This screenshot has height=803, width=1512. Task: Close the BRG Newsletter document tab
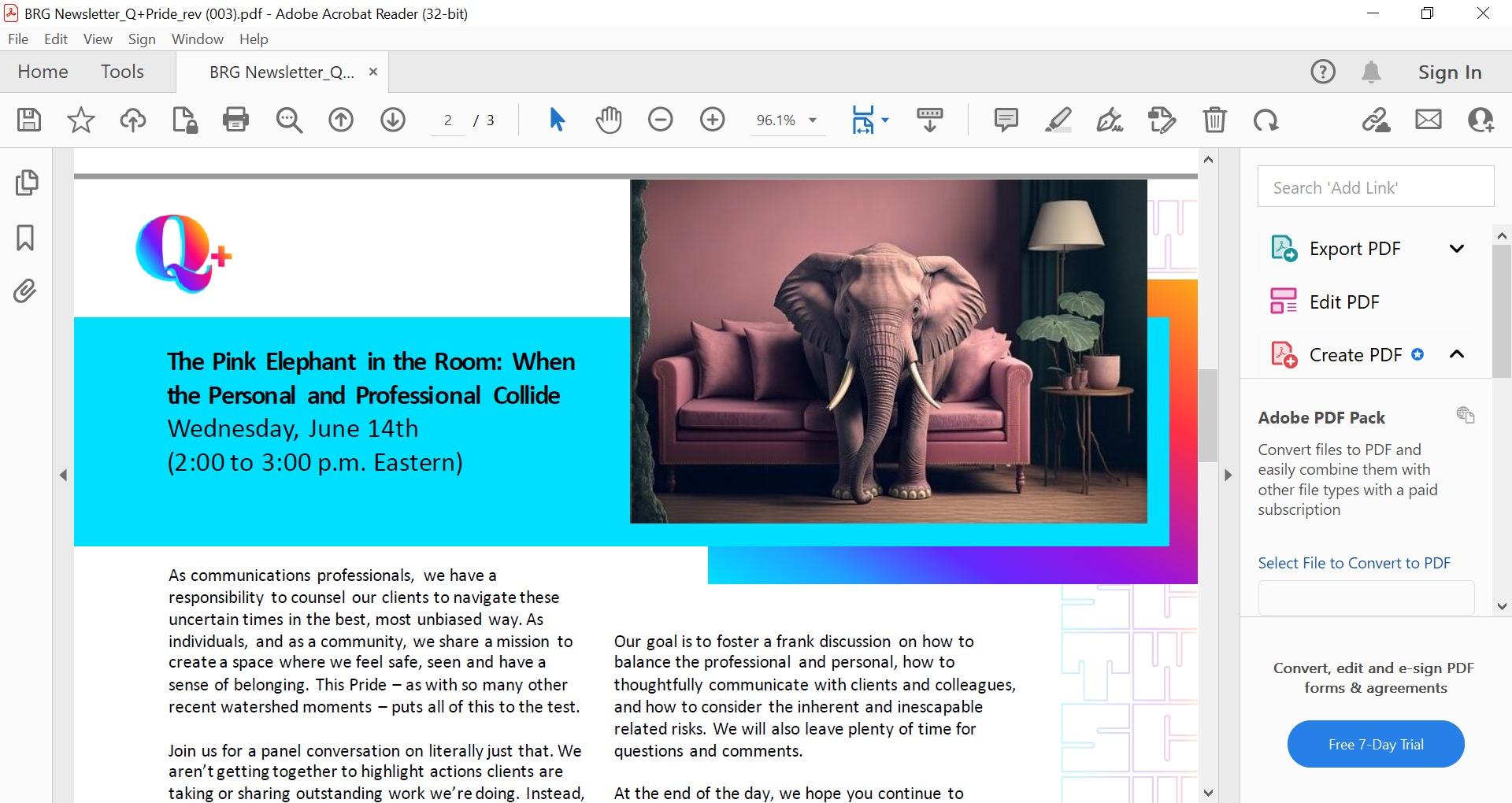click(x=373, y=72)
